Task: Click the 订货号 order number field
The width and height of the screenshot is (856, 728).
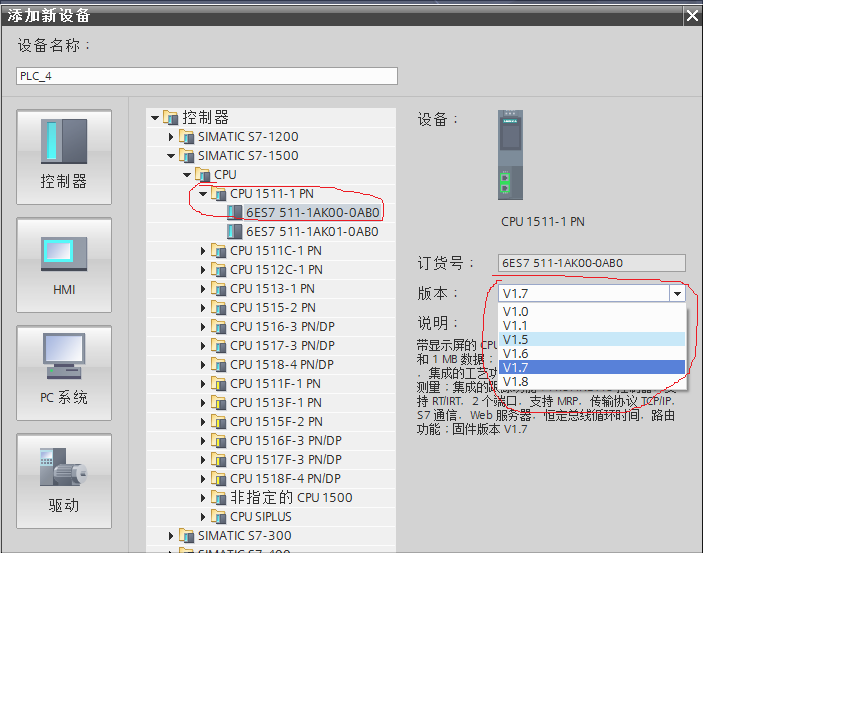Action: (x=592, y=263)
